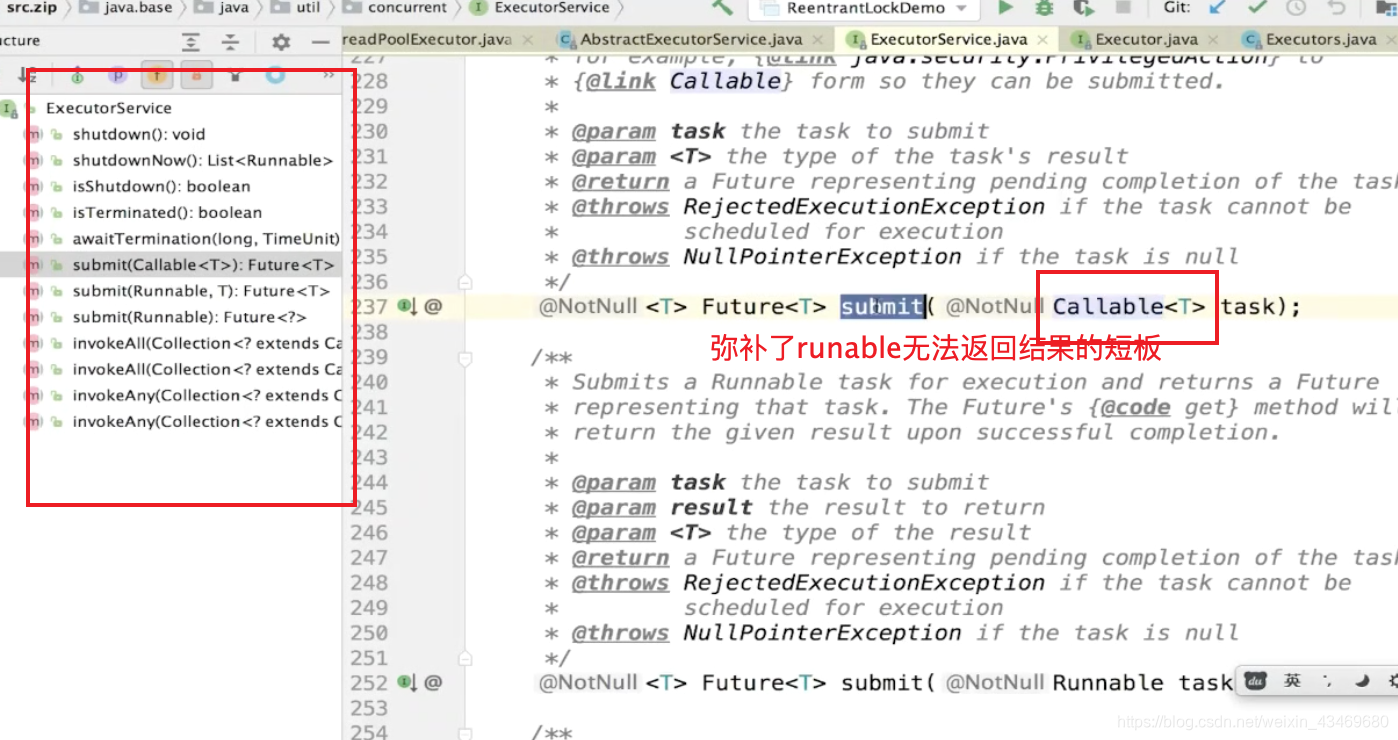Collapse Javadoc fold marker at line 251
The image size is (1398, 740).
465,659
